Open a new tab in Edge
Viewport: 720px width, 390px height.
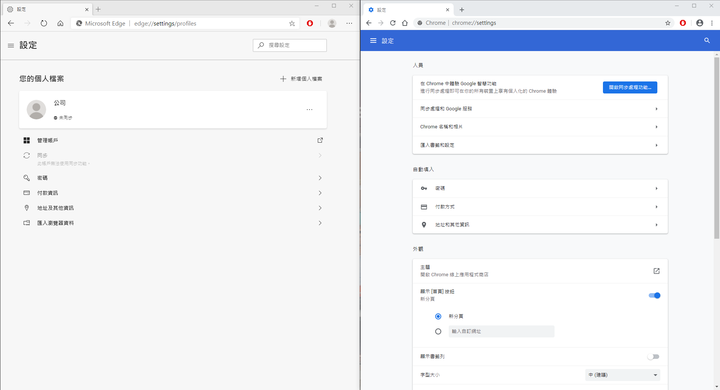point(98,9)
